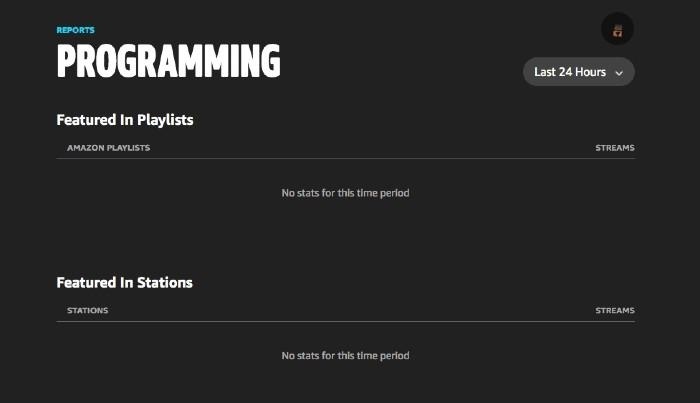Click the divider line under Stations header
The image size is (700, 403).
(346, 321)
